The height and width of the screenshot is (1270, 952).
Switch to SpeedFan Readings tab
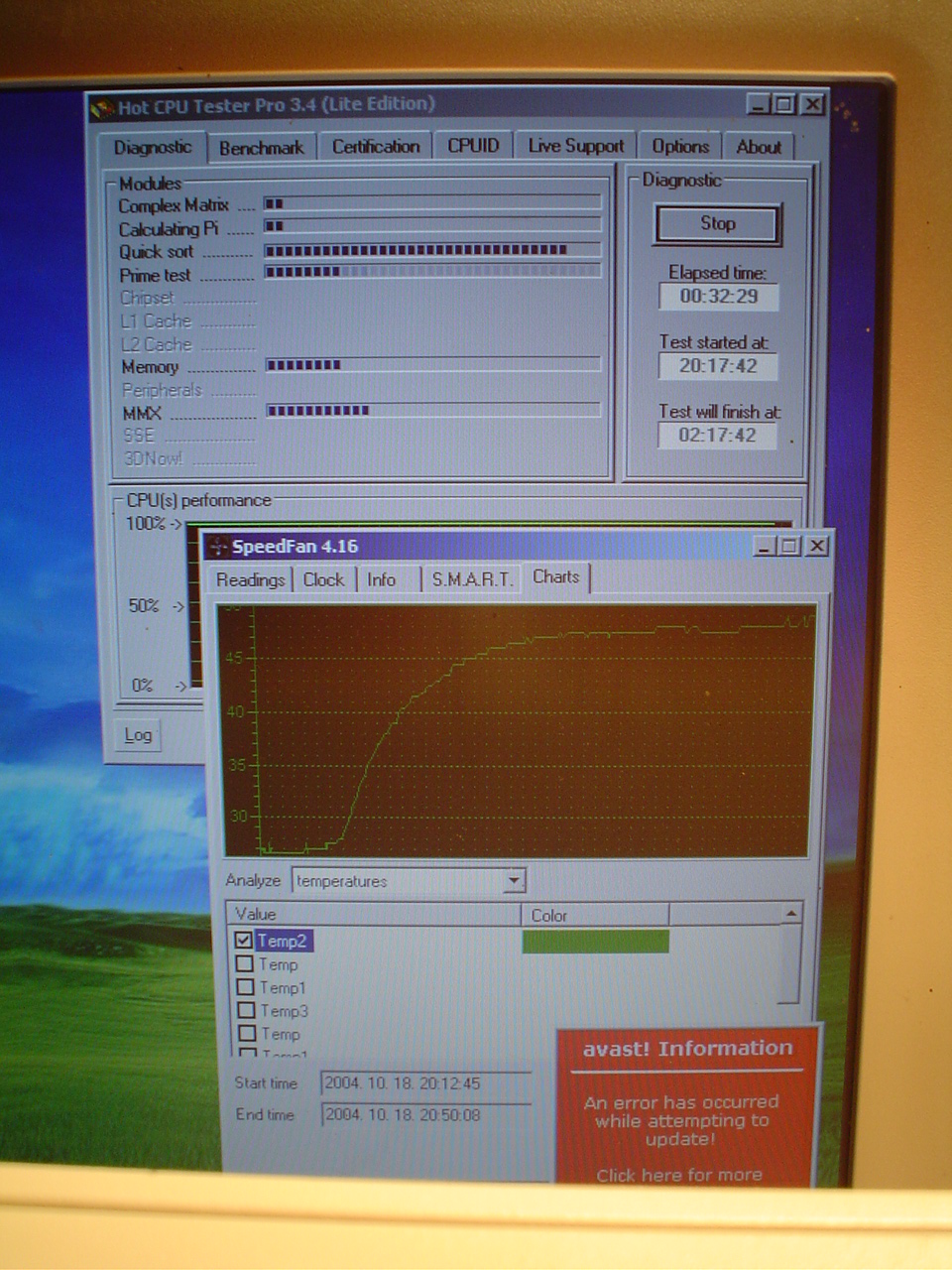[x=250, y=579]
